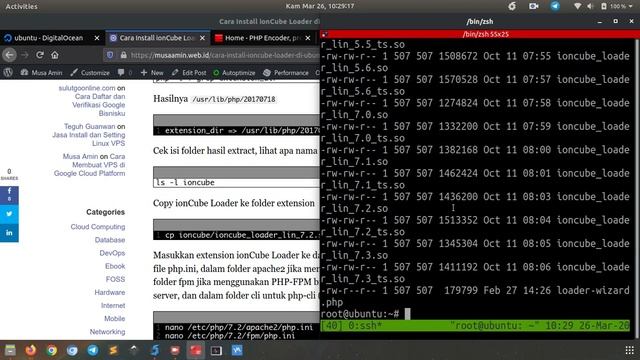This screenshot has height=360, width=640.
Task: Open Musa Amin site menu in admin bar
Action: click(x=41, y=73)
